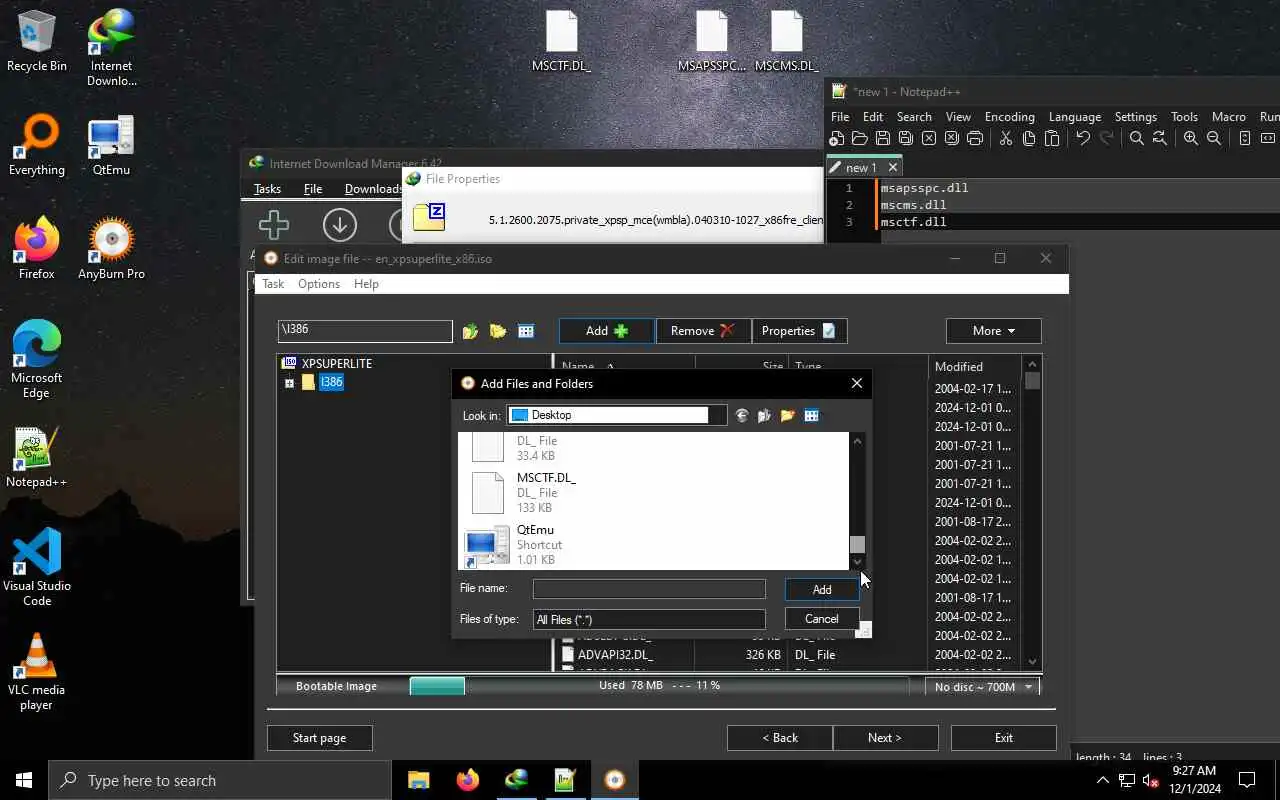Click the plus icon in Internet Download Manager
The image size is (1280, 800).
(274, 225)
